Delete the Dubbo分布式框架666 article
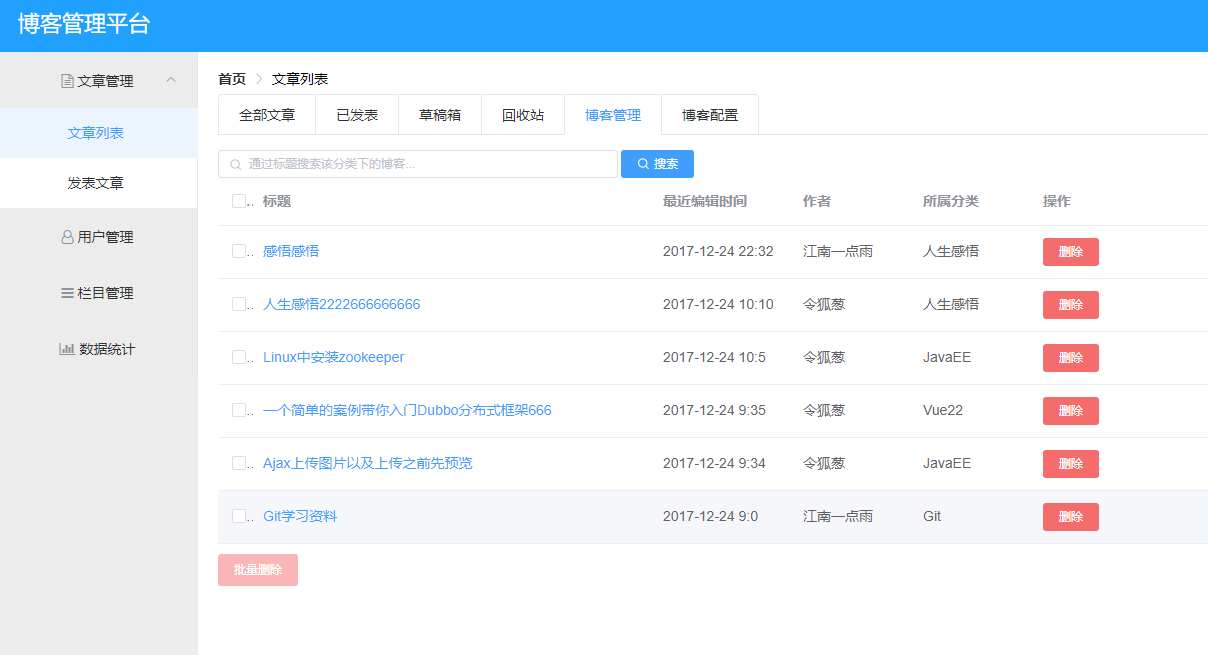Screen dimensions: 1208x655 1070,411
